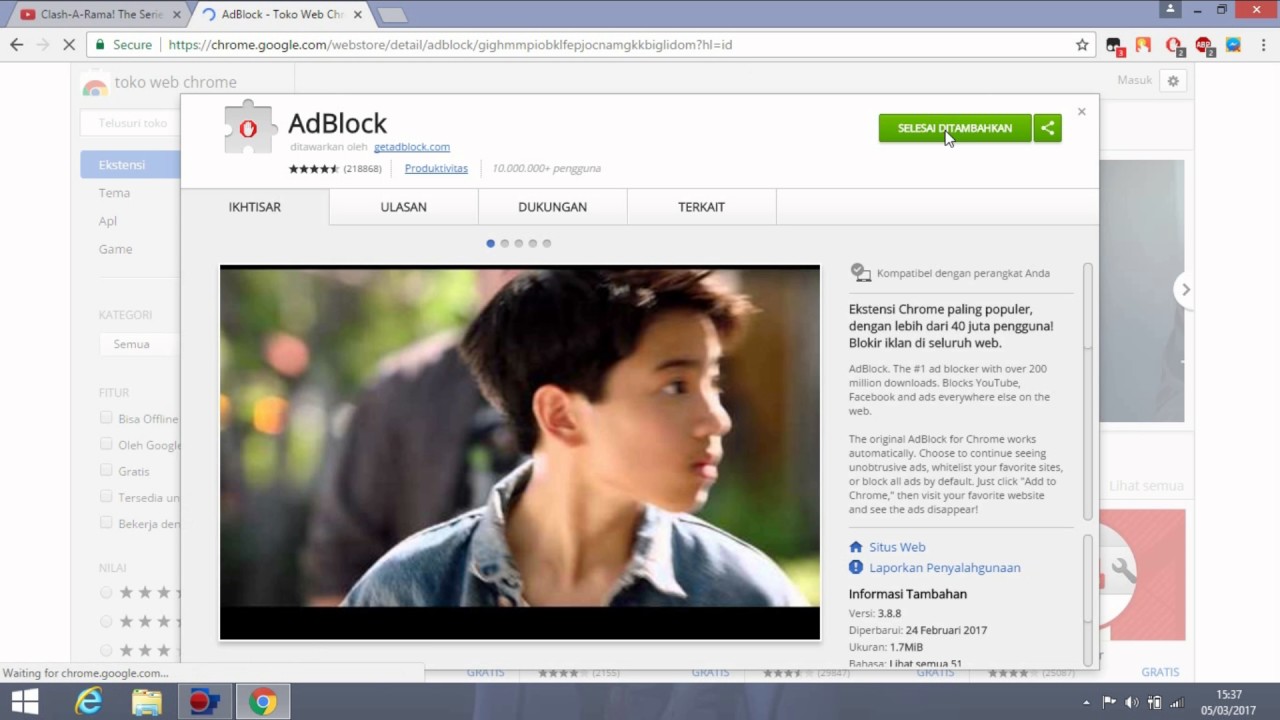Click the AdBlock promo video thumbnail
1280x720 pixels.
pyautogui.click(x=520, y=452)
